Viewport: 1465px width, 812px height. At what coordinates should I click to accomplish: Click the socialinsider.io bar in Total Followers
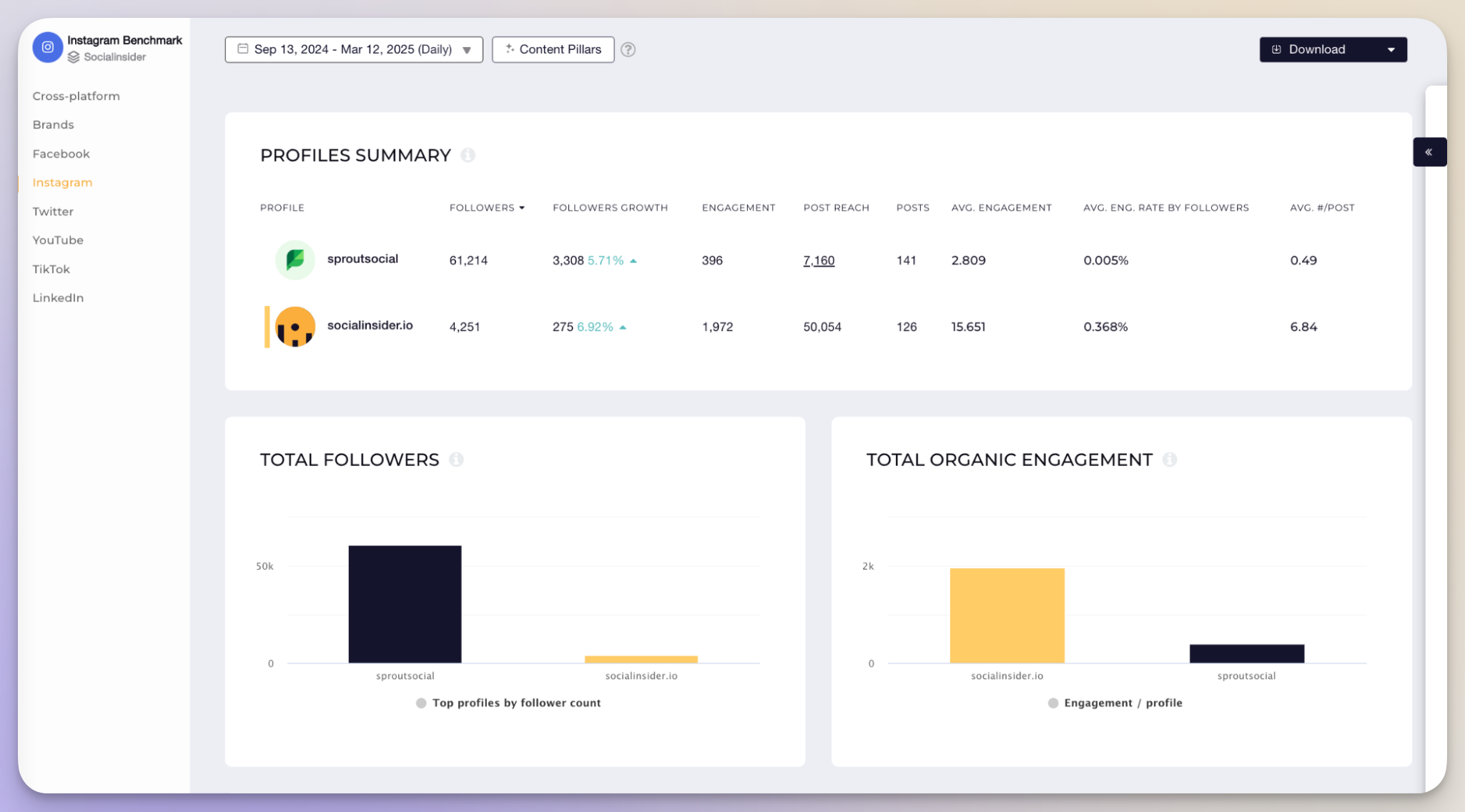pyautogui.click(x=641, y=659)
